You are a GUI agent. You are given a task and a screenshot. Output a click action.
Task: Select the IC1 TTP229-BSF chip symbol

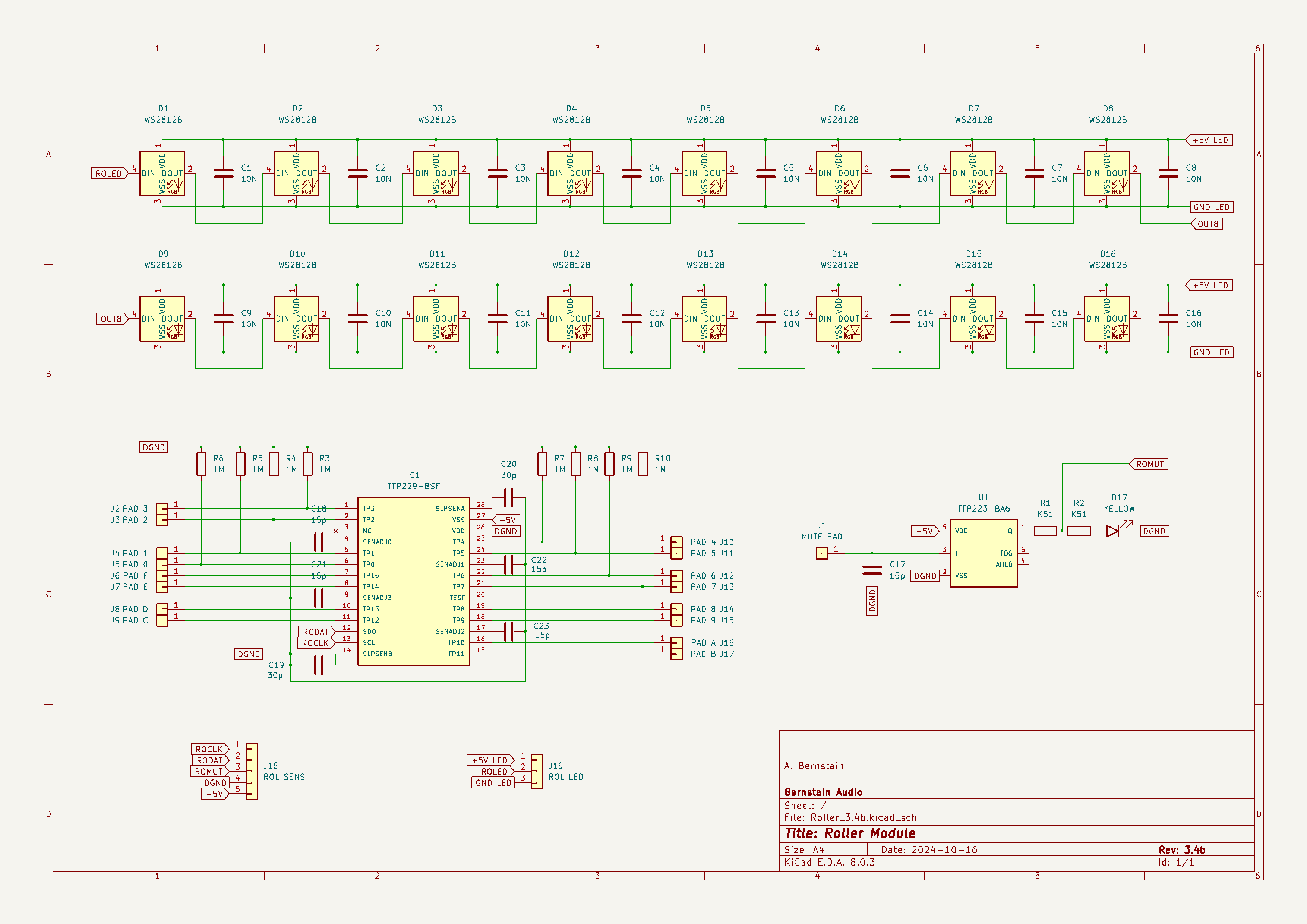click(x=413, y=581)
